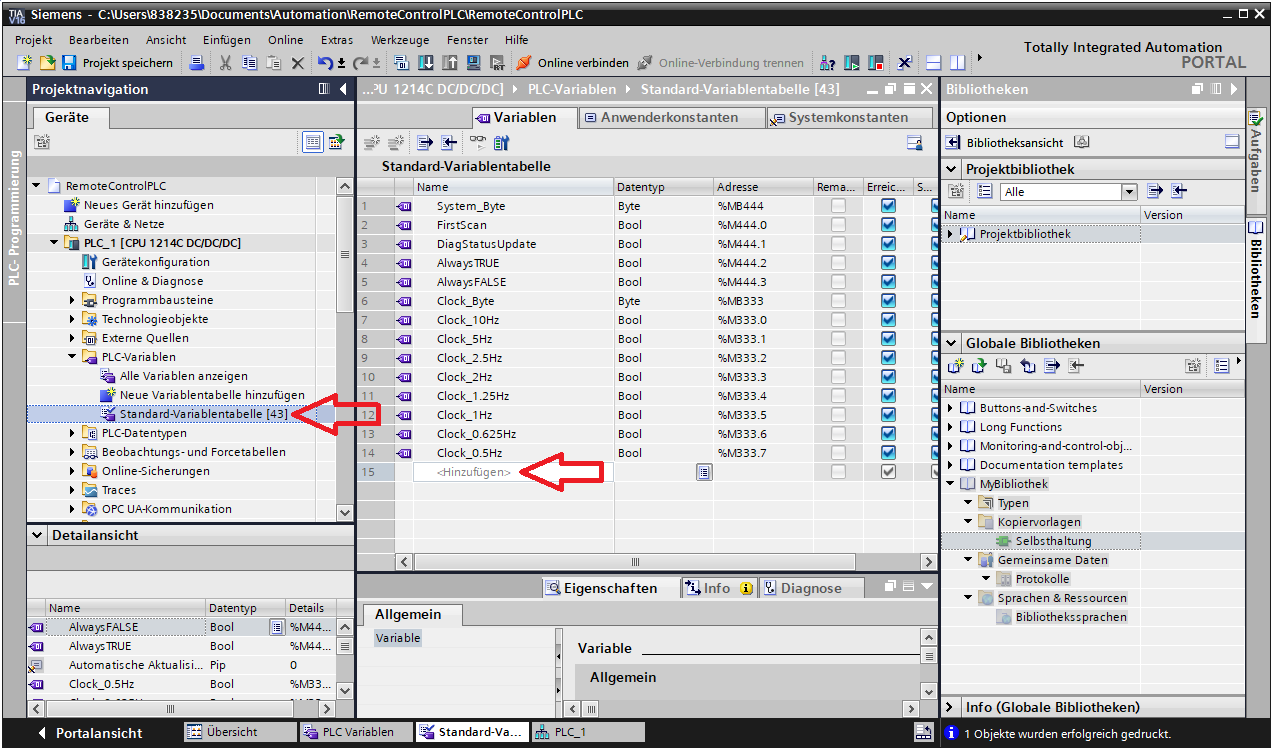
Task: Click the open global library icon
Action: (979, 366)
